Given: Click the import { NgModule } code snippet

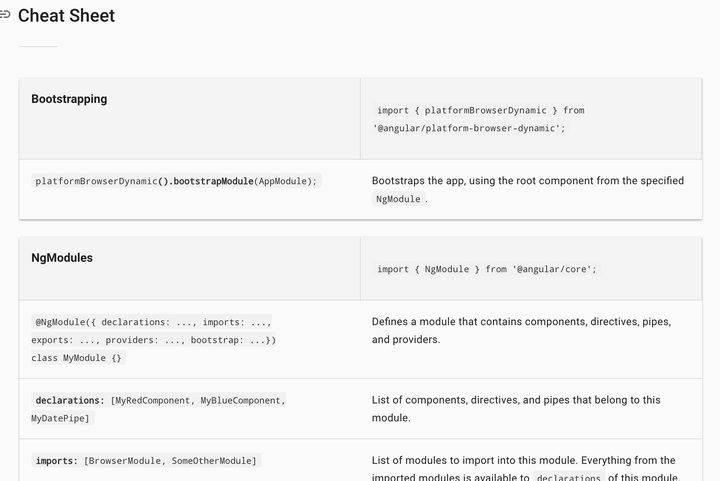Looking at the screenshot, I should [x=486, y=269].
